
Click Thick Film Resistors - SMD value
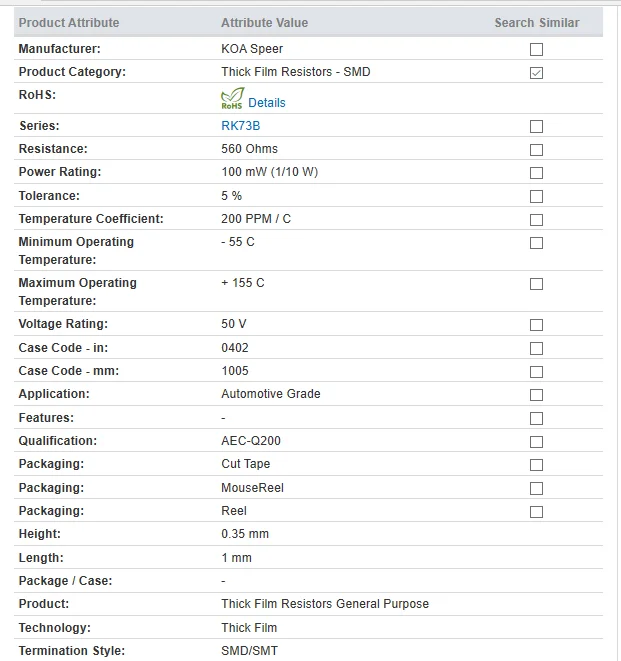tap(296, 72)
